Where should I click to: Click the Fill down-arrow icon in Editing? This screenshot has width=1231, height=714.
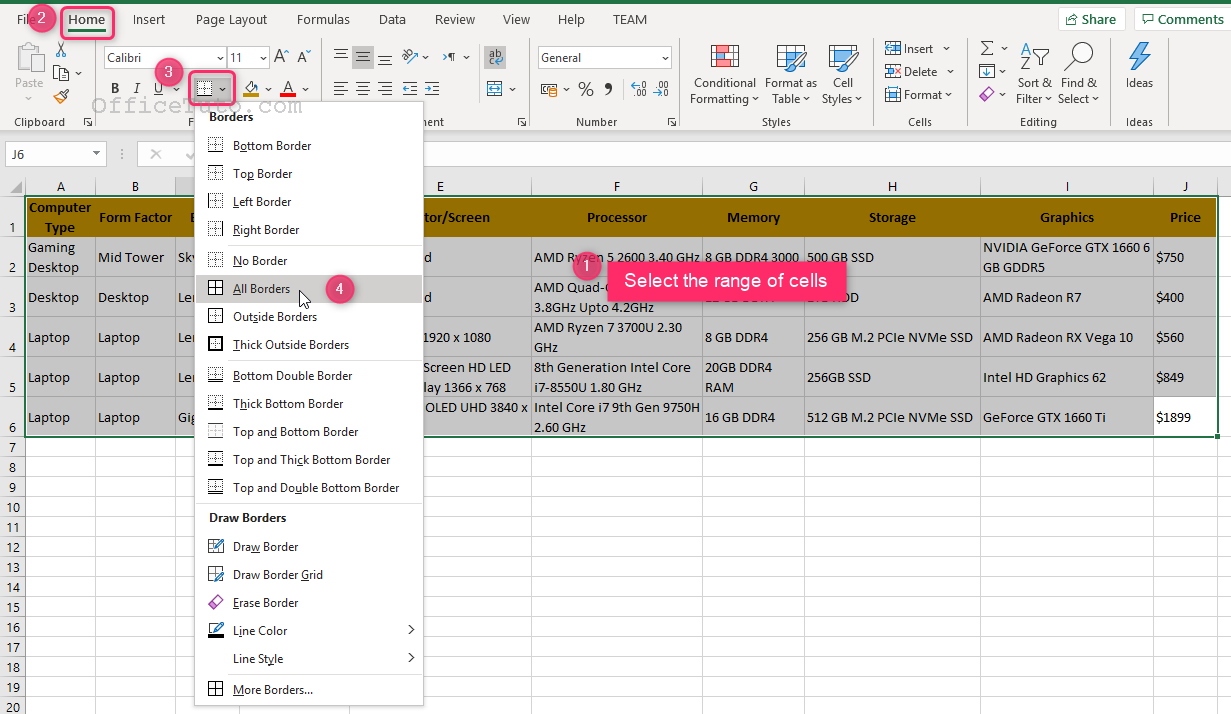coord(987,71)
